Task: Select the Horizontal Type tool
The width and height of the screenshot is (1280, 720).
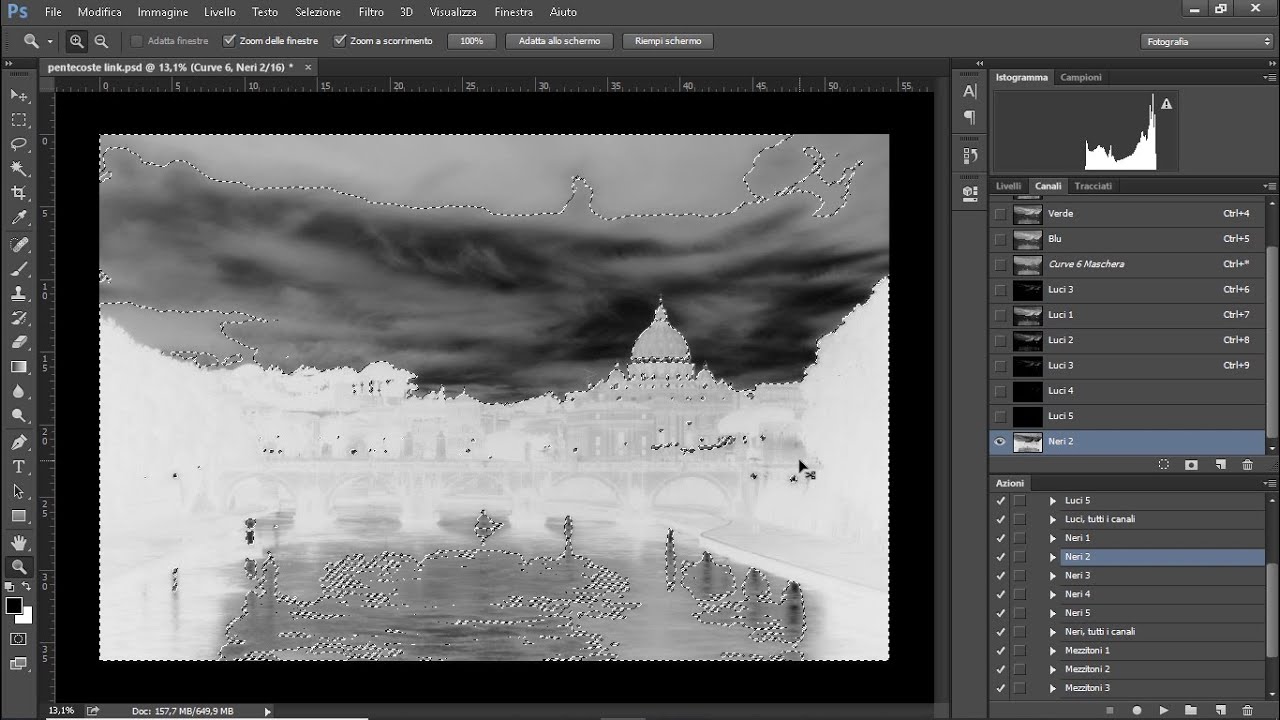Action: coord(19,467)
